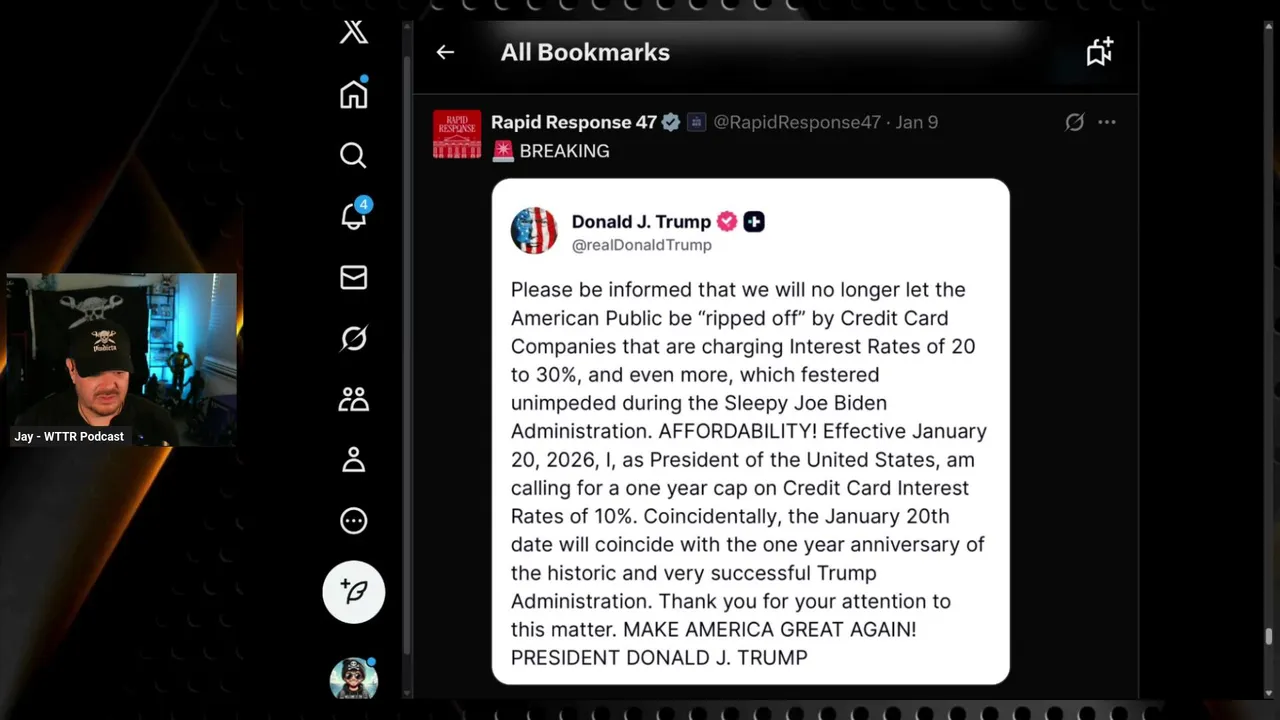Open the Rapid Response 47 profile picture
The height and width of the screenshot is (720, 1280).
pyautogui.click(x=457, y=134)
